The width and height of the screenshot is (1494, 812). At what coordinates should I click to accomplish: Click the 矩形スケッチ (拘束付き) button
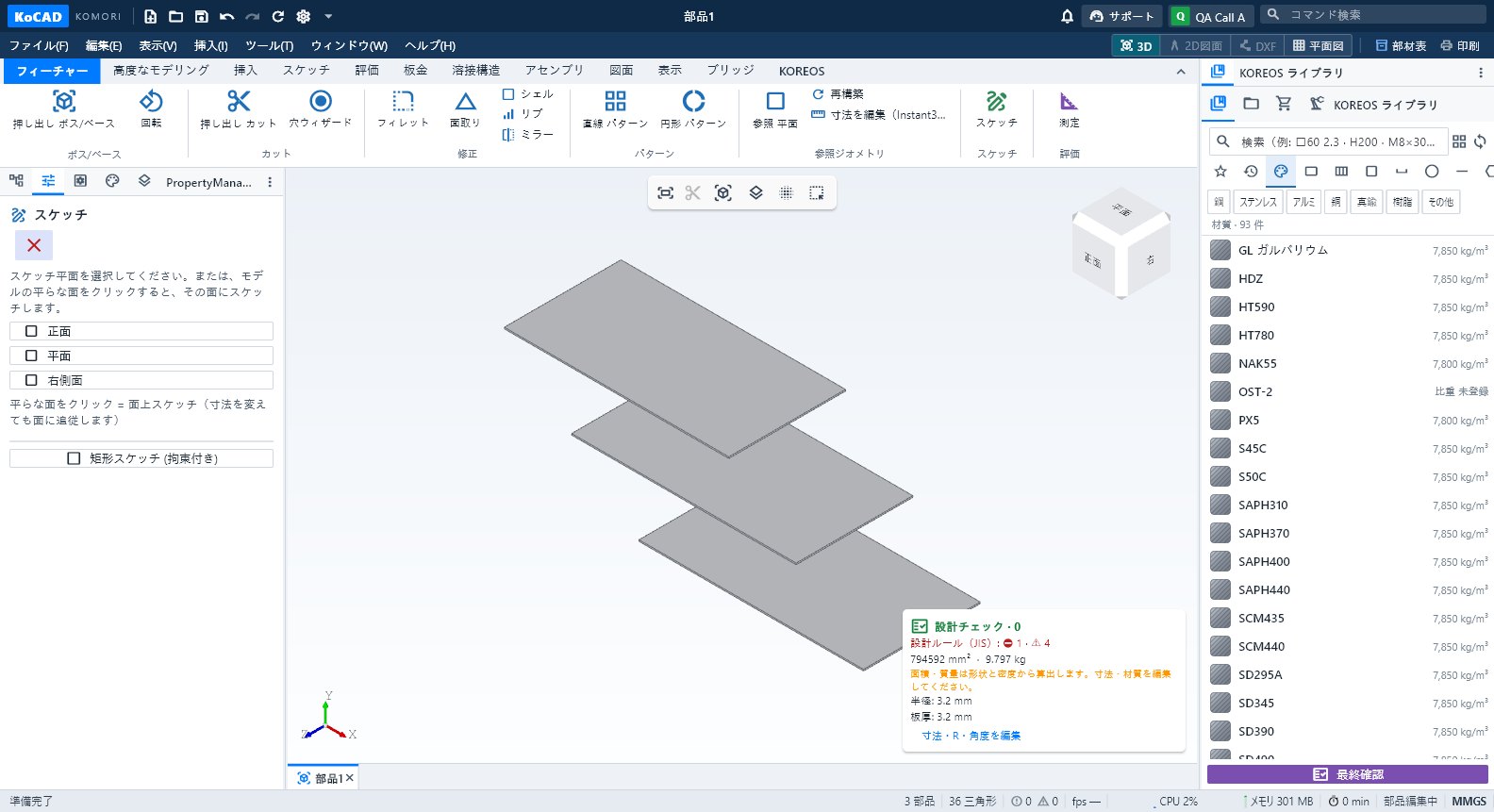point(141,458)
